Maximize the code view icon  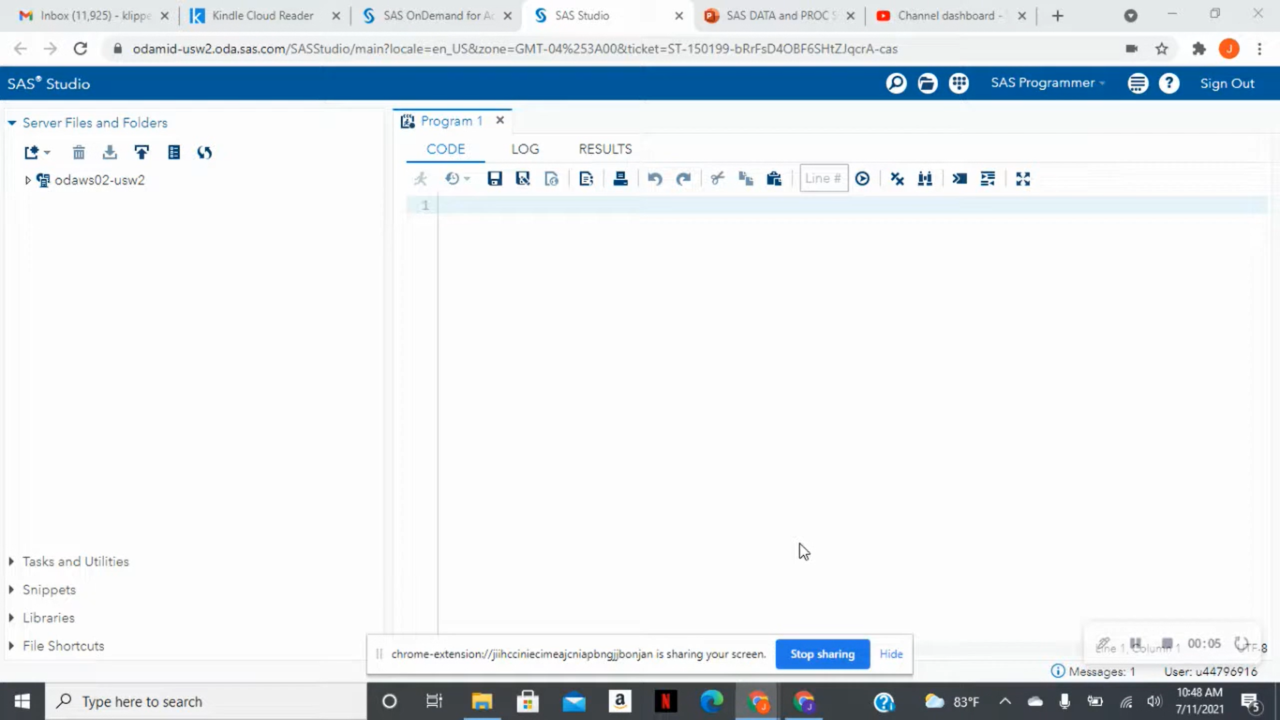(1022, 179)
